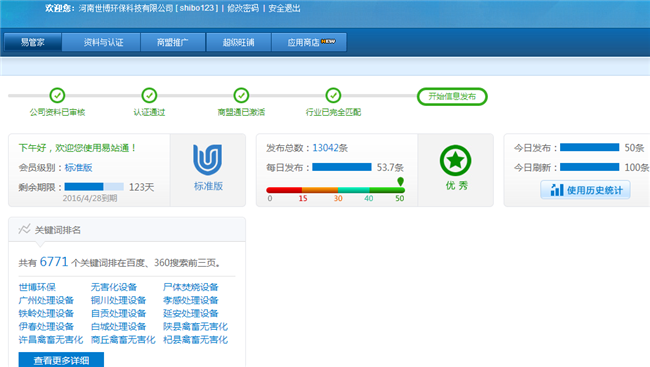This screenshot has height=367, width=650.
Task: Open keyword 自贡处理设备
Action: [x=119, y=314]
